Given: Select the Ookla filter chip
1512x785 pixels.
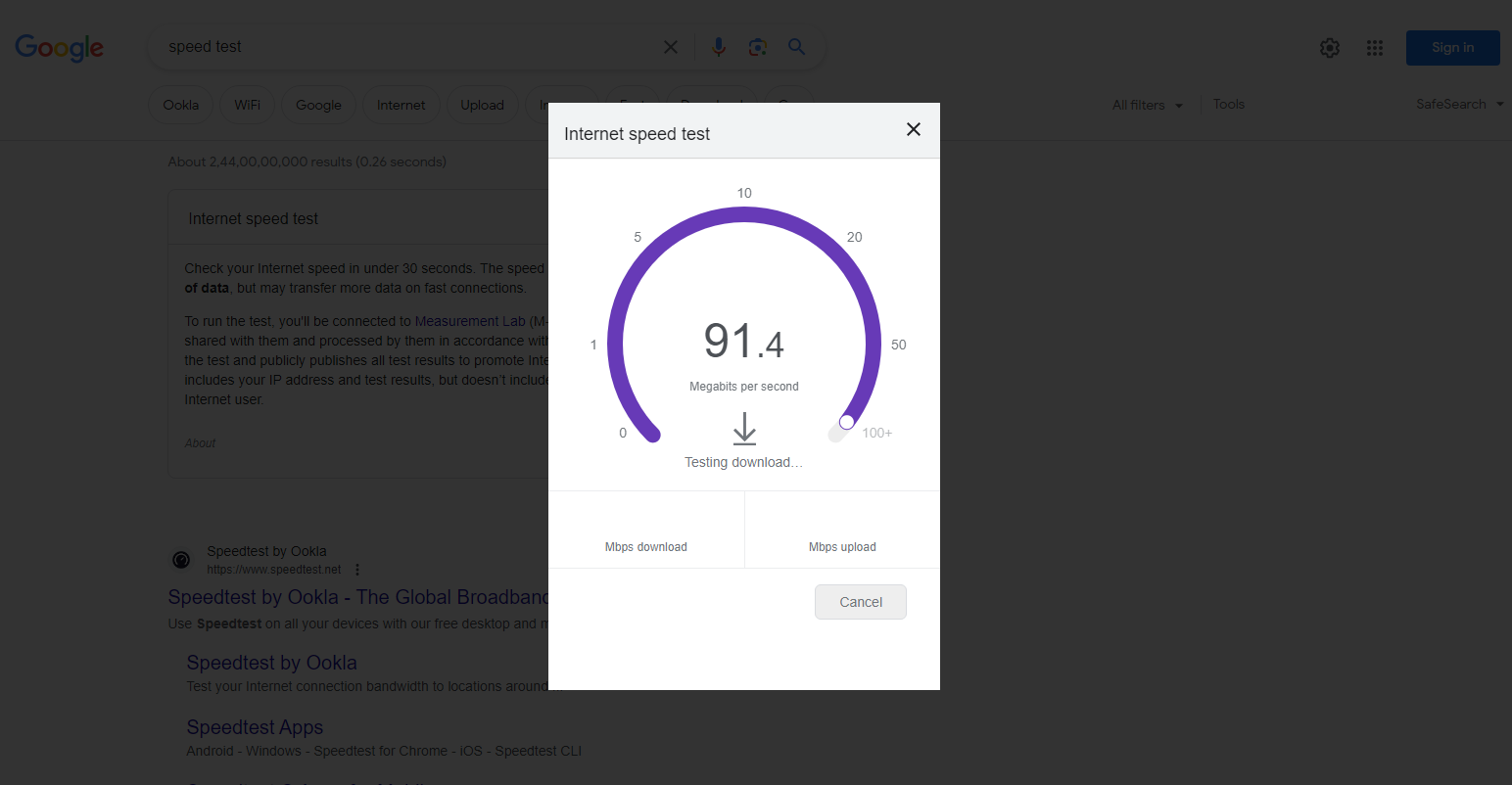Looking at the screenshot, I should pos(181,105).
